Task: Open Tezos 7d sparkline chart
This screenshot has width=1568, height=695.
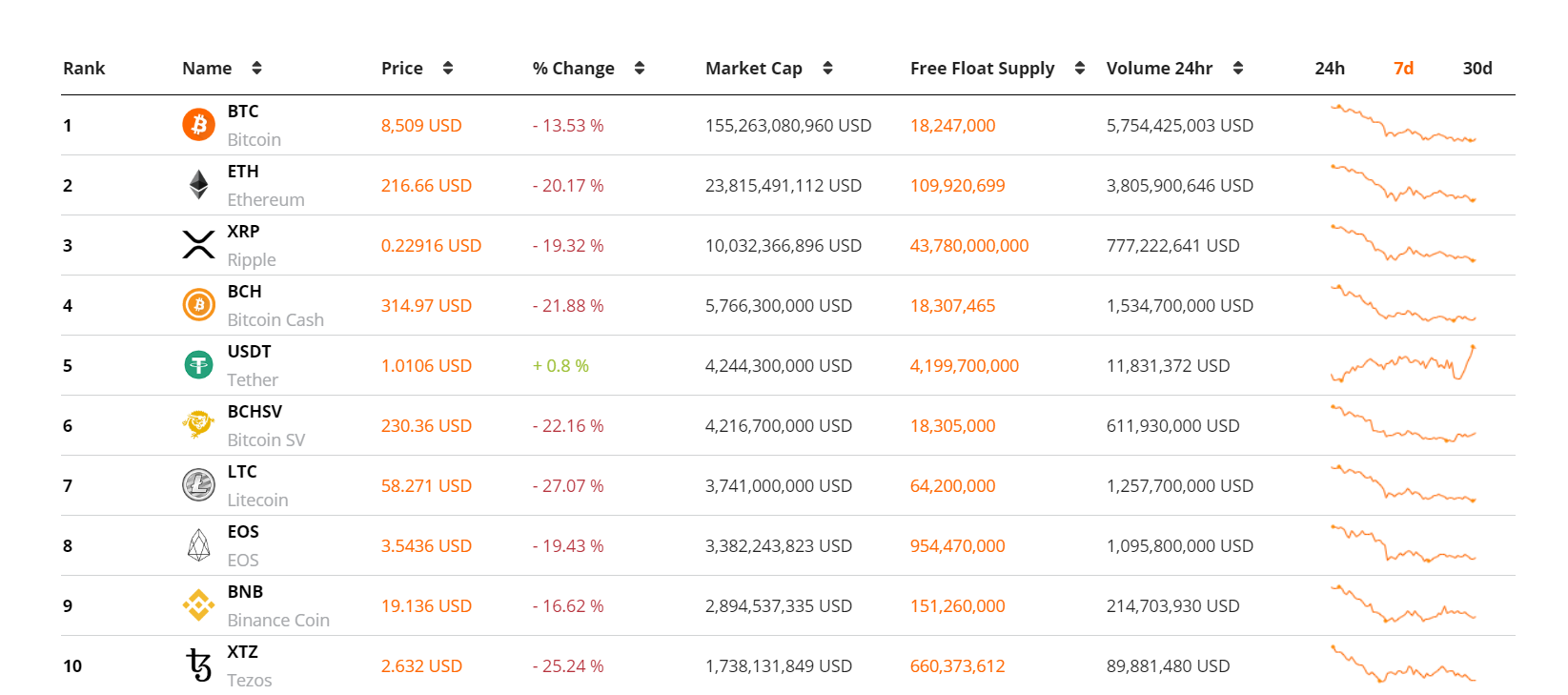Action: [x=1403, y=664]
